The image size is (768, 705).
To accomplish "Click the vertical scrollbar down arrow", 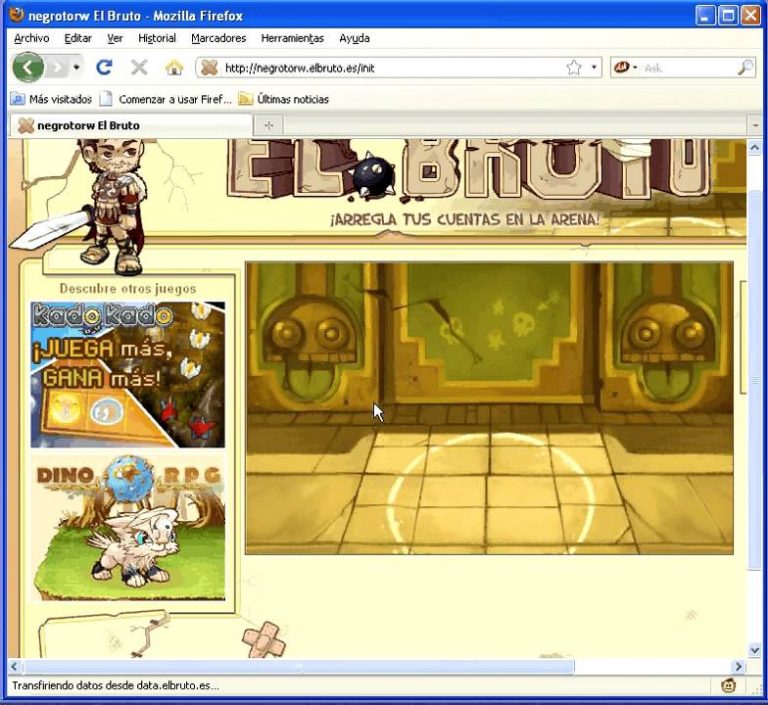I will click(x=754, y=650).
